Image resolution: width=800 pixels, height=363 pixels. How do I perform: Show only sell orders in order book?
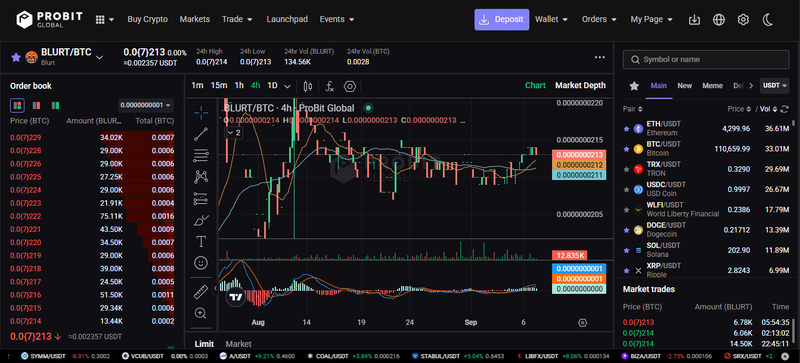(x=36, y=106)
